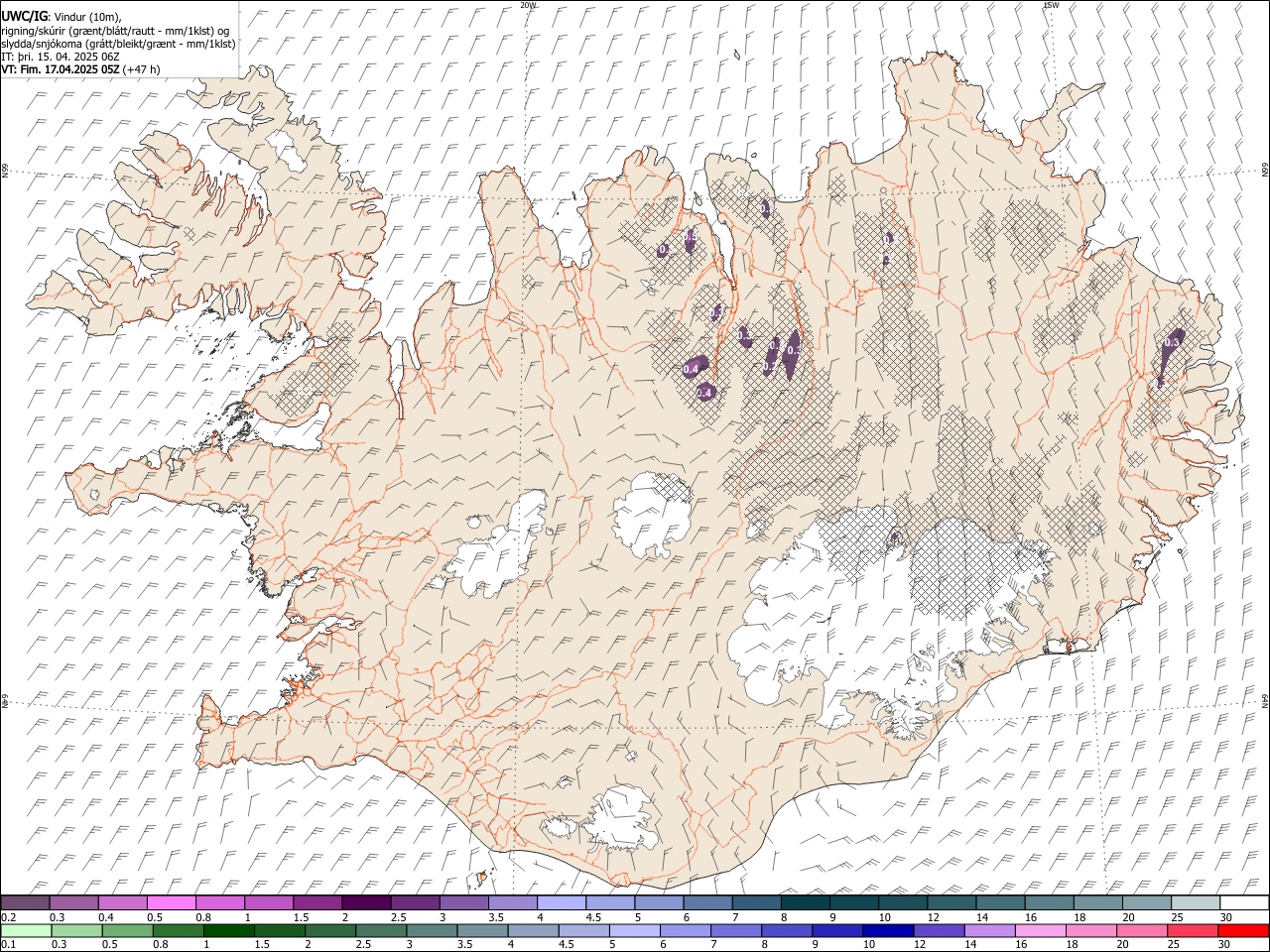Click the '0.3' label on the easternmost purple blob

coord(1172,343)
